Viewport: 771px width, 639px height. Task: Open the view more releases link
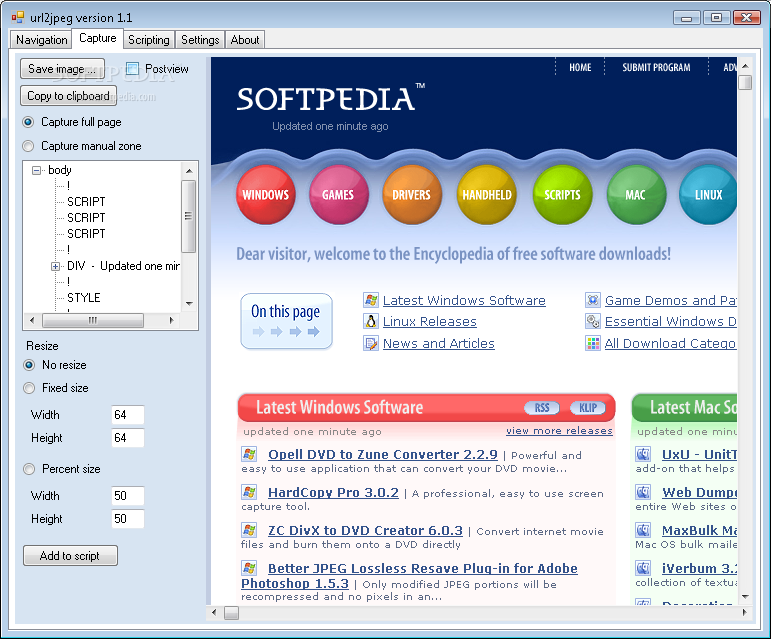[x=559, y=431]
